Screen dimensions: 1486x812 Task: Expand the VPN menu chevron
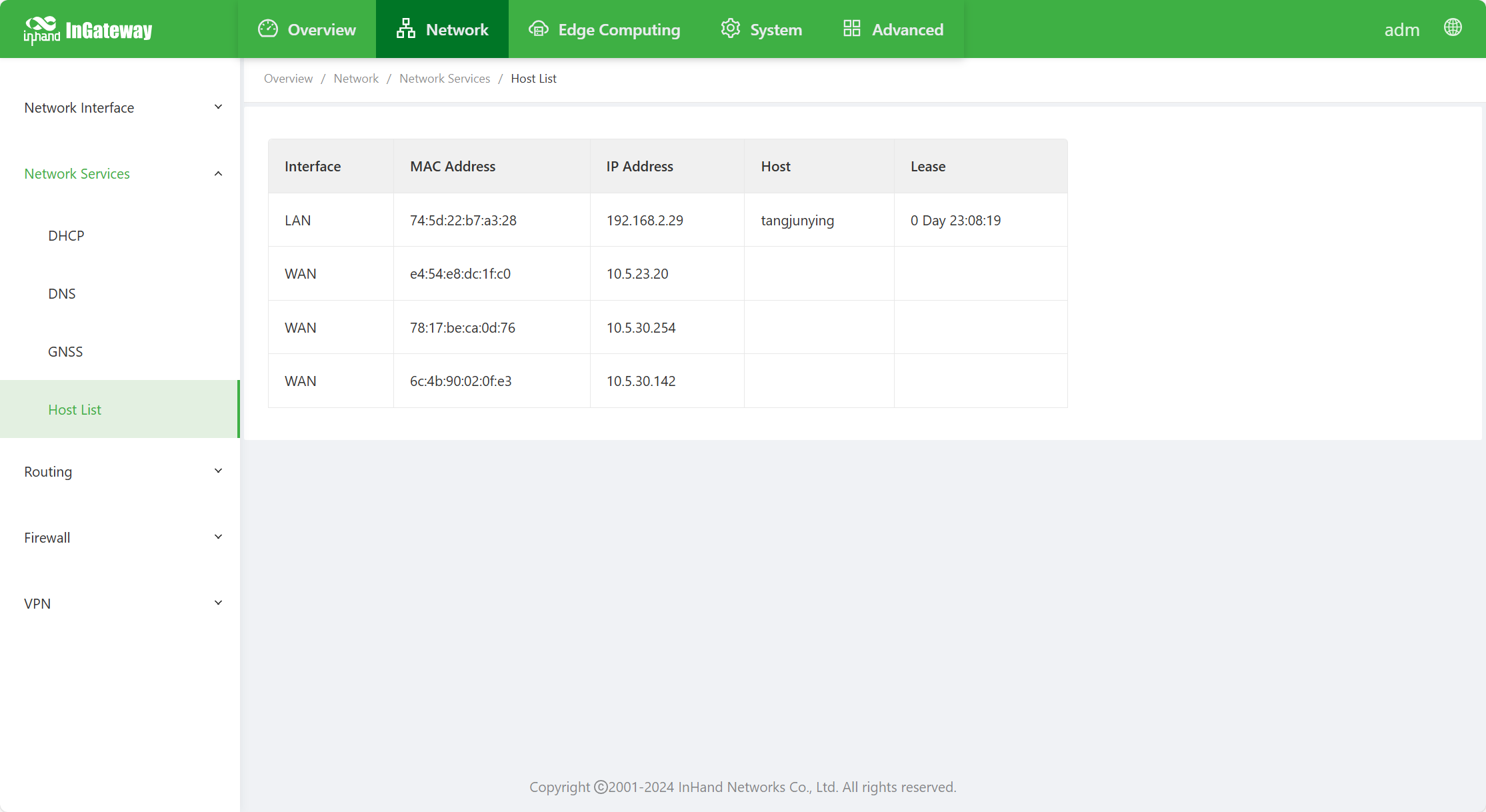click(218, 603)
